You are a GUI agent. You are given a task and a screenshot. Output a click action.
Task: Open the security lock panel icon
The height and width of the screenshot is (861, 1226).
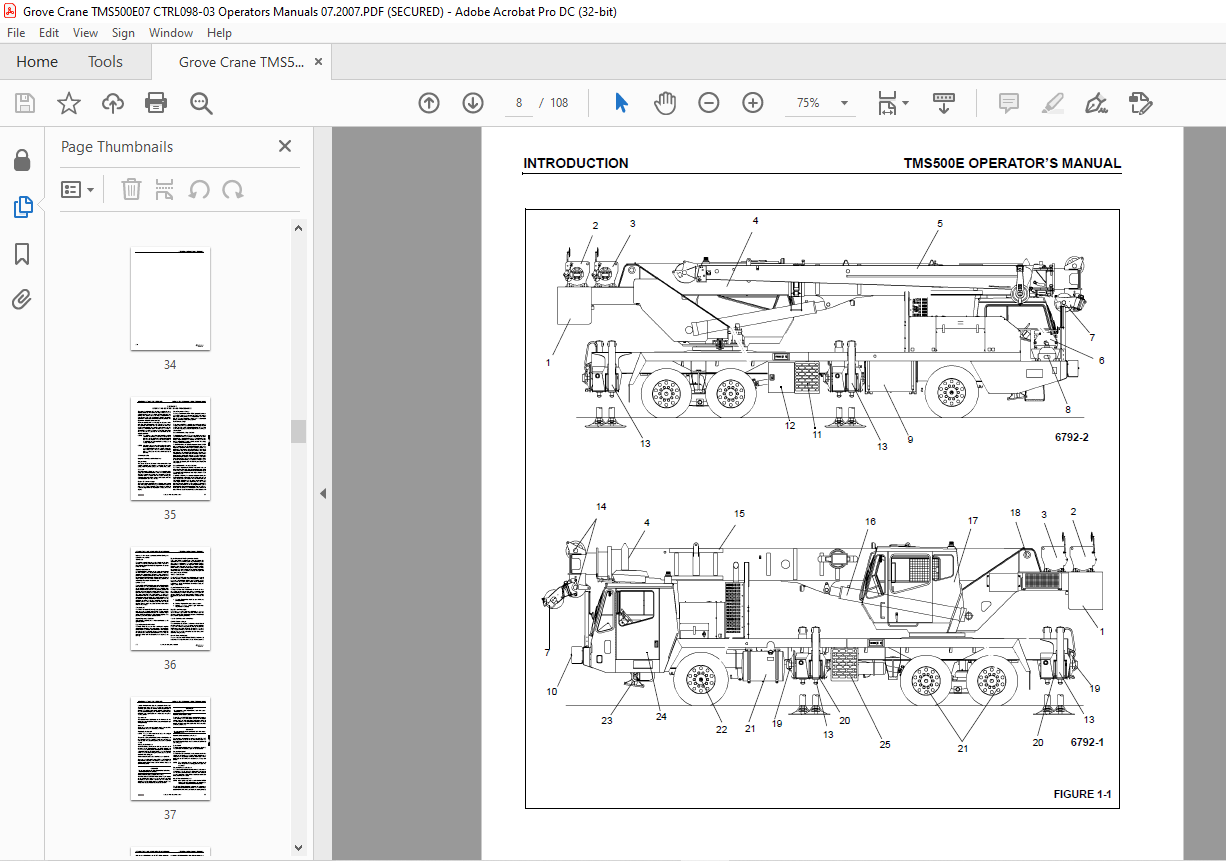(22, 160)
